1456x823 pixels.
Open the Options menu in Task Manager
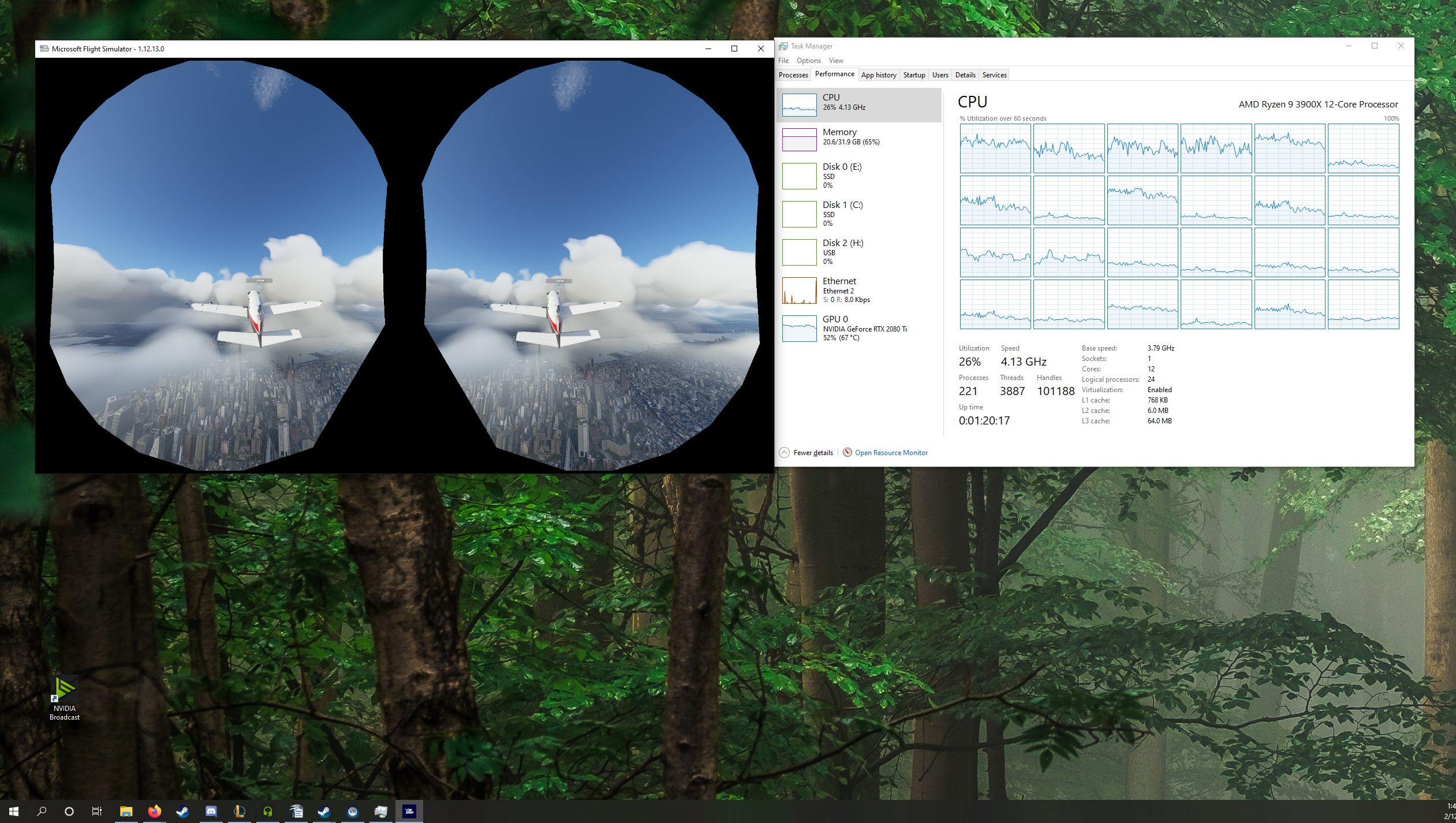pyautogui.click(x=808, y=61)
